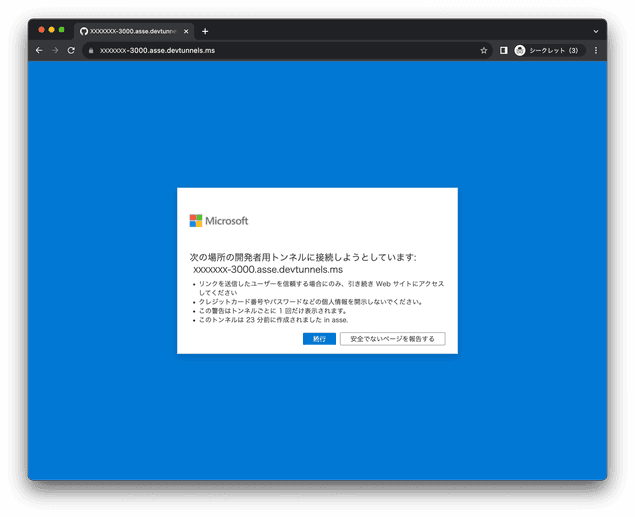Go back with the browser back arrow
The height and width of the screenshot is (517, 635).
point(39,50)
